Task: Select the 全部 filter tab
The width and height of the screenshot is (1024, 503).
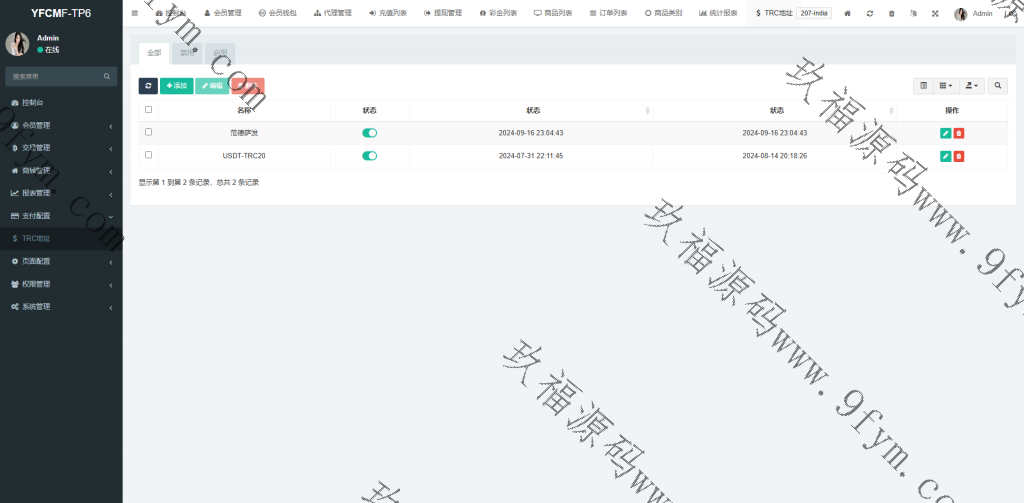Action: (x=153, y=52)
